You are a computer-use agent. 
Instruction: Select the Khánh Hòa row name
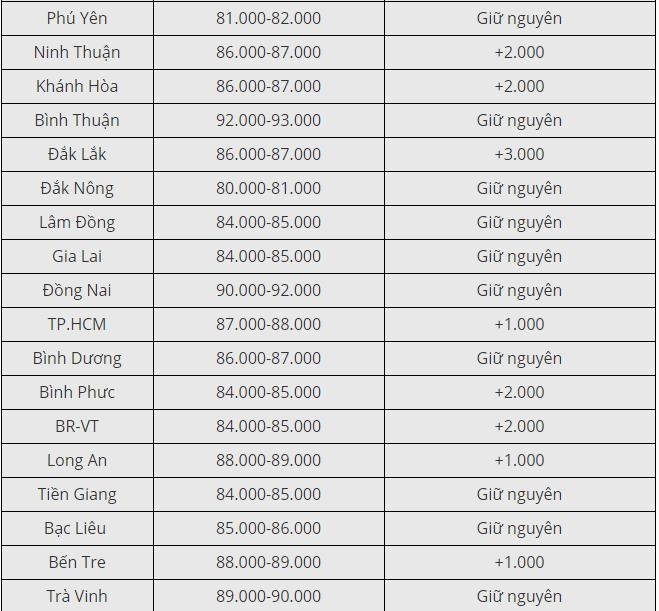pos(77,87)
